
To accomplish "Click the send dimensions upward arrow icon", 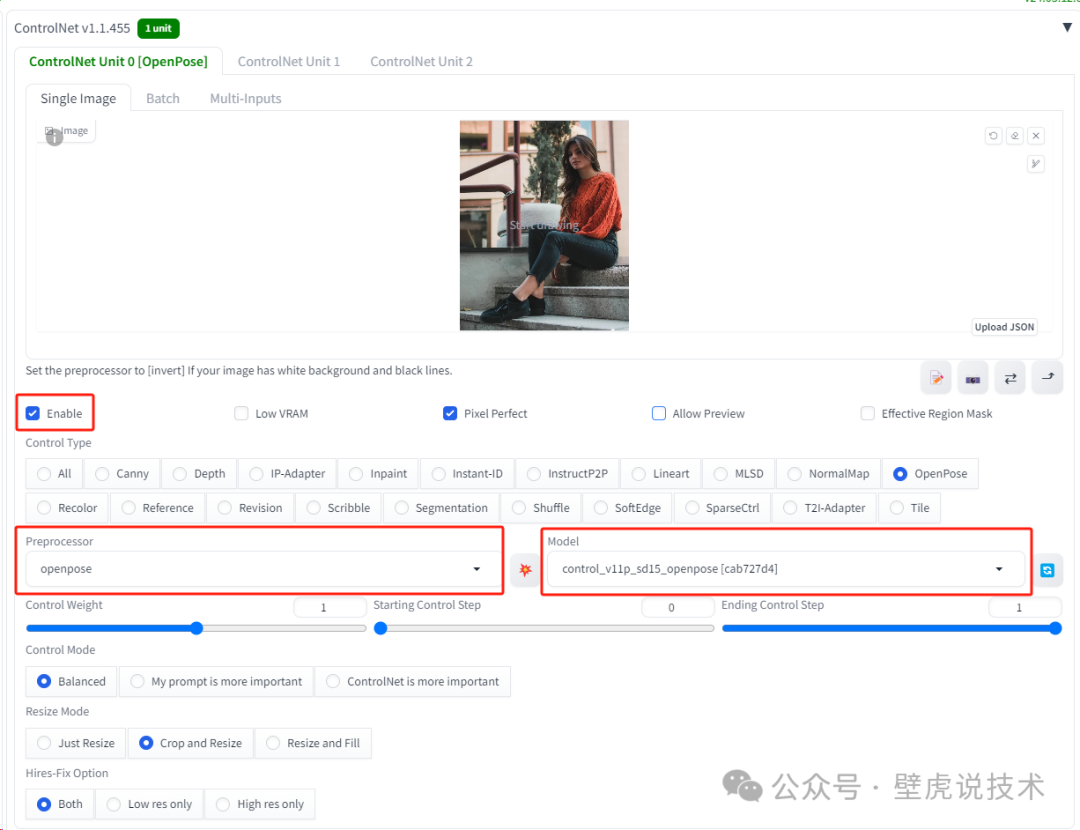I will point(1048,378).
